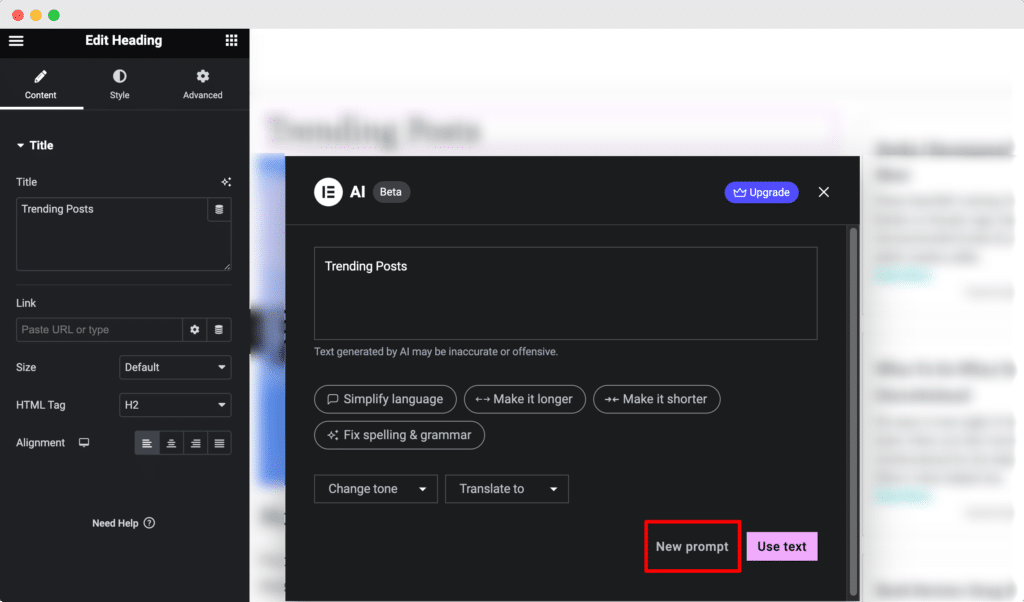1024x602 pixels.
Task: Open the Size dropdown
Action: 175,367
